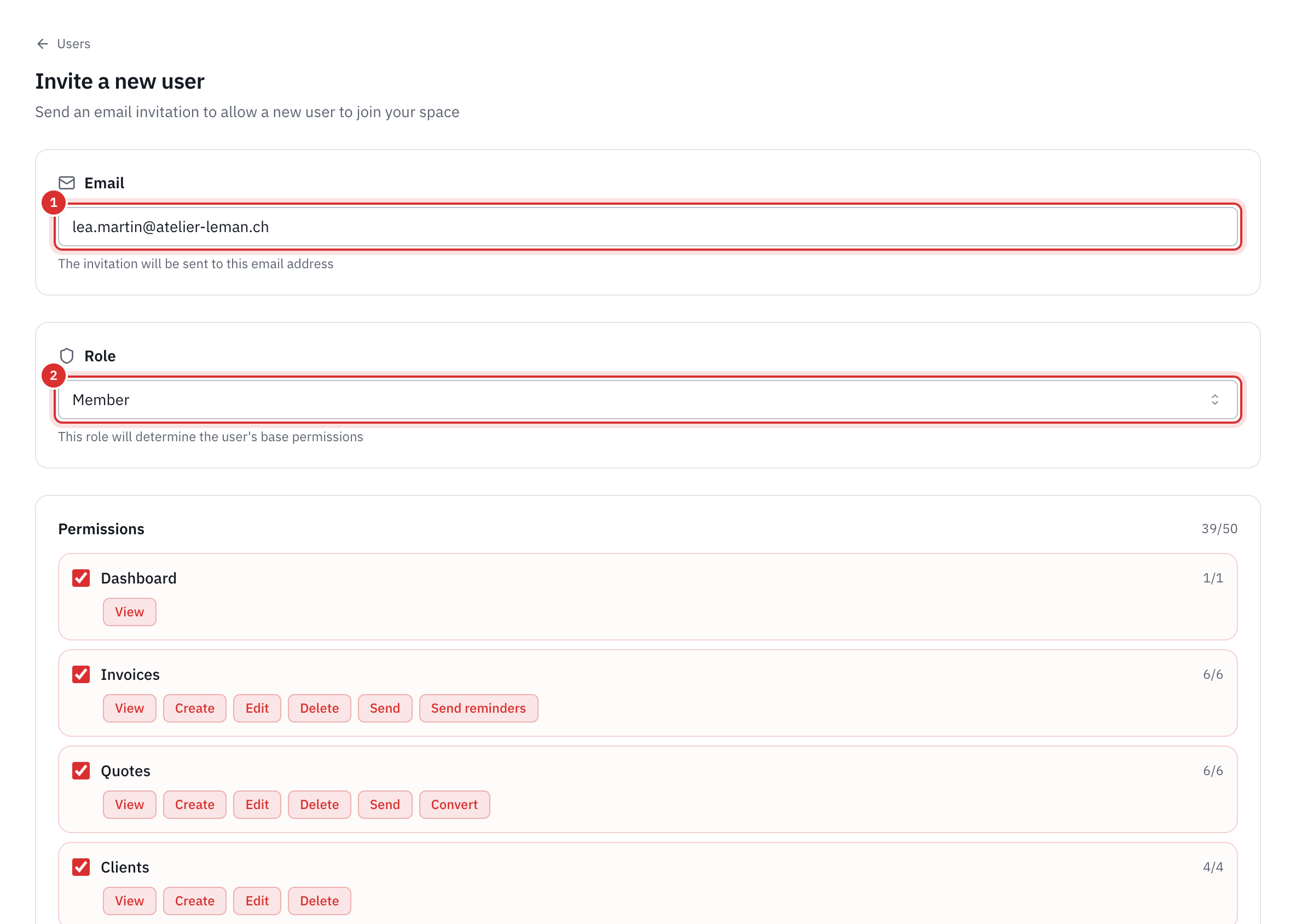
Task: Click the Invoices 6/6 count
Action: (1212, 674)
